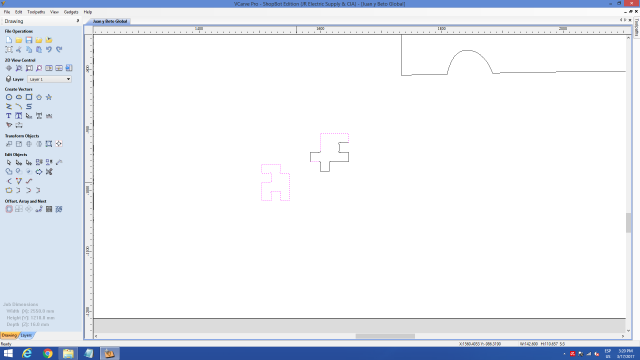This screenshot has height=360, width=640.
Task: Copy objects along vectors icon
Action: pos(39,209)
